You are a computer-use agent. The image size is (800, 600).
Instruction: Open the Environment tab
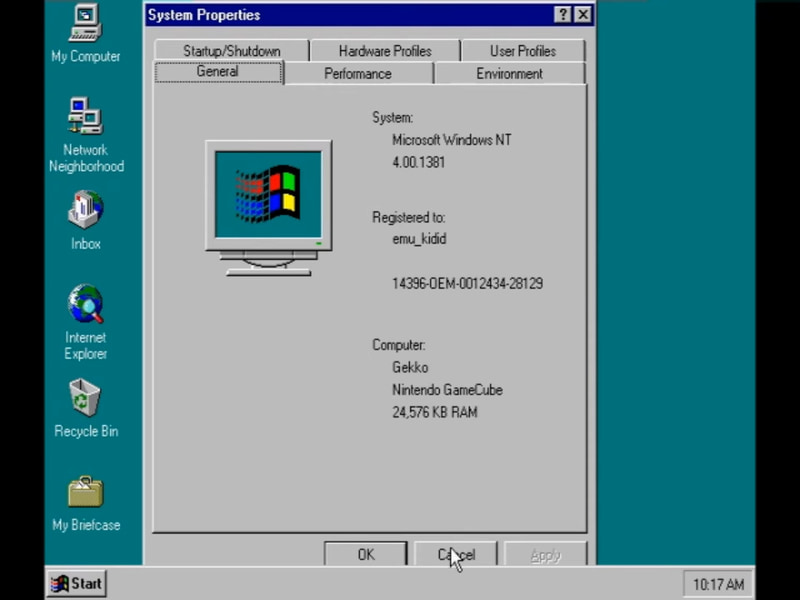click(510, 73)
